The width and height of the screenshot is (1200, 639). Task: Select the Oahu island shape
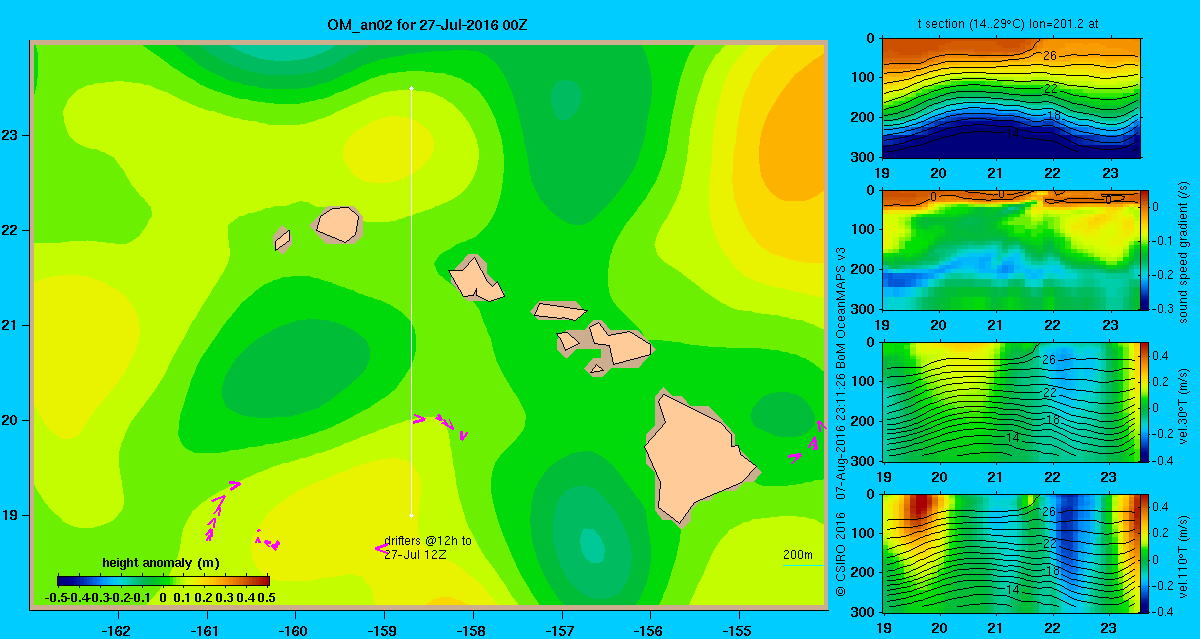click(x=477, y=279)
